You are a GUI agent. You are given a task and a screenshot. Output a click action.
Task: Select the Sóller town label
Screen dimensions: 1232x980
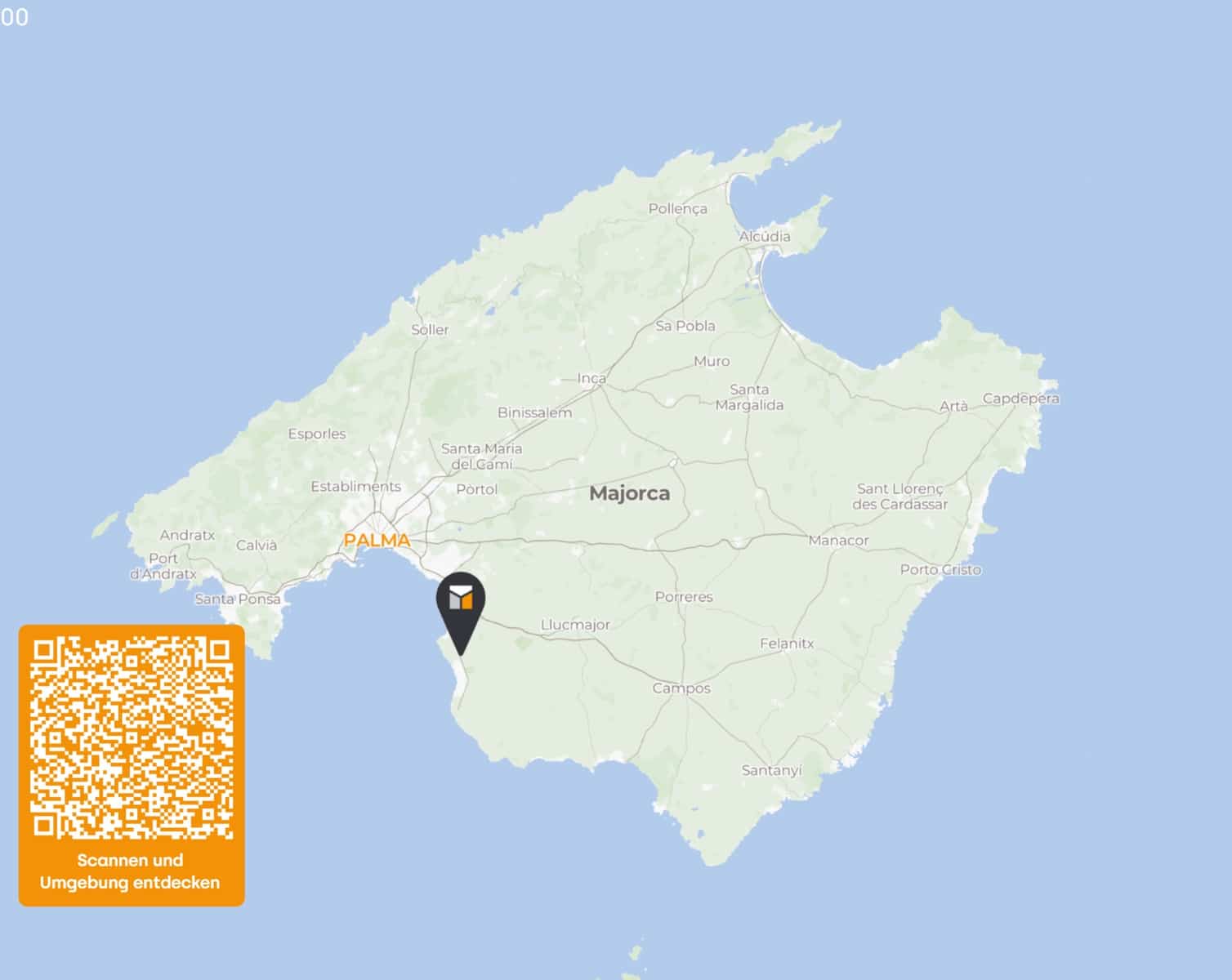click(x=430, y=330)
